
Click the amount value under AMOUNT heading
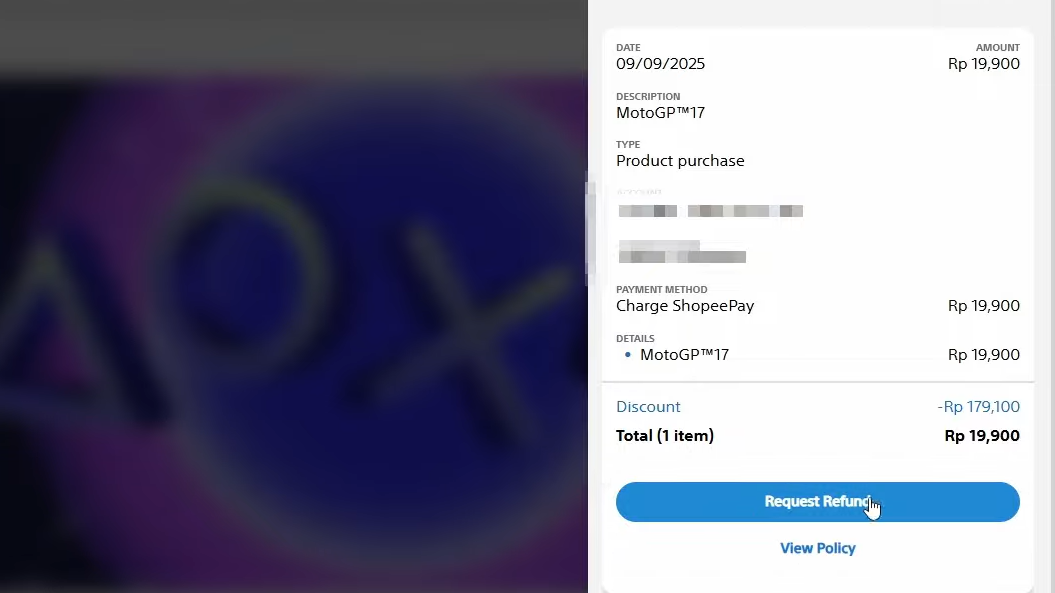[x=984, y=64]
